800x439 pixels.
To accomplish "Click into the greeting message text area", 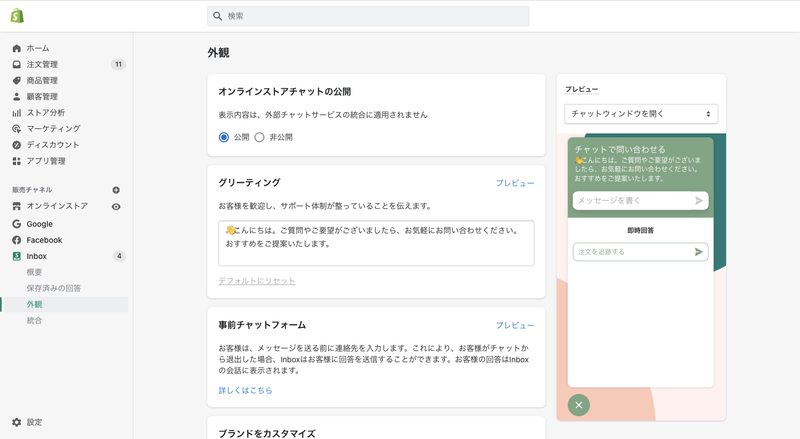I will (376, 243).
